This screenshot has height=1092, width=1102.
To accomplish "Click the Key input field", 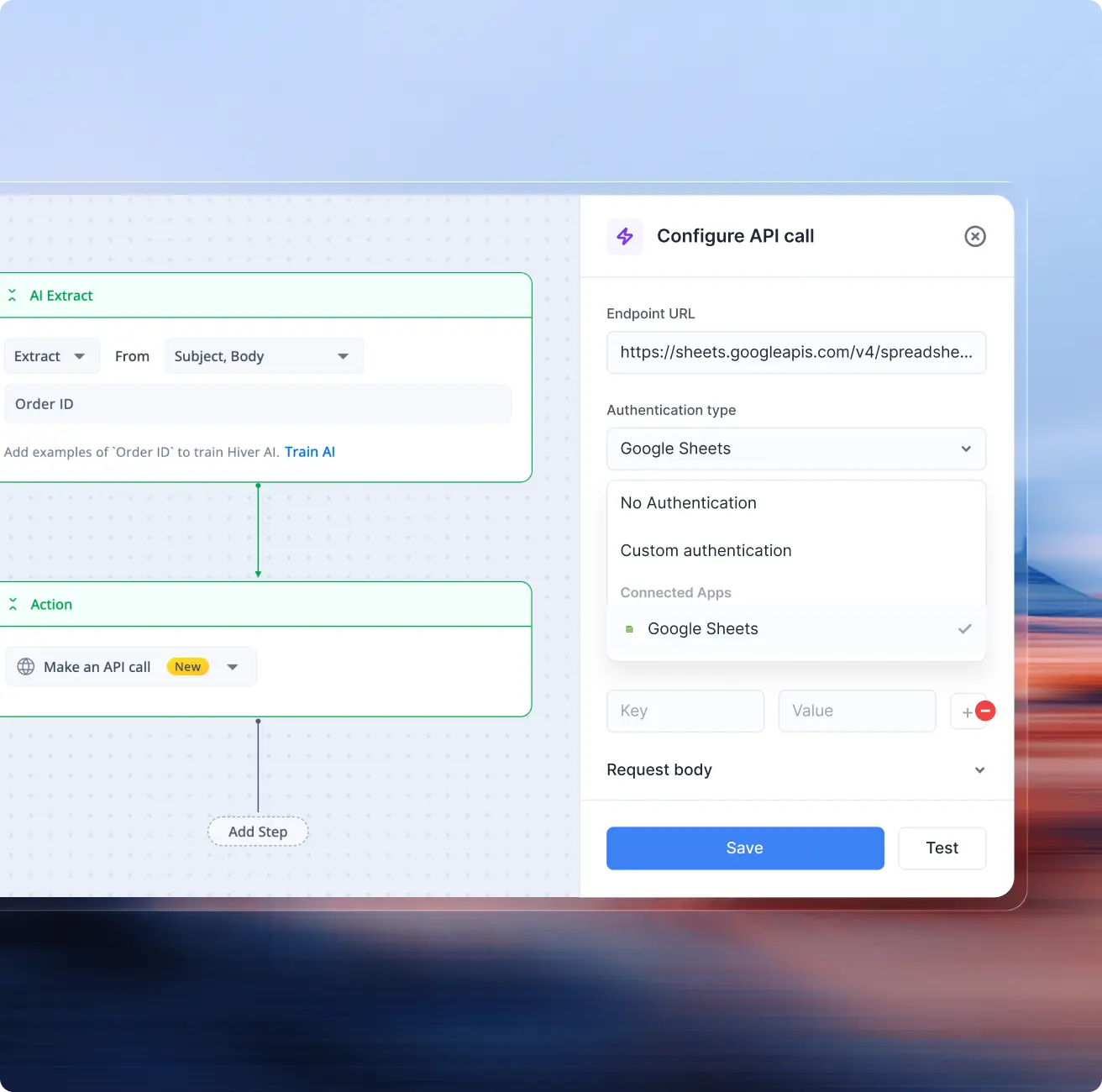I will [x=685, y=711].
